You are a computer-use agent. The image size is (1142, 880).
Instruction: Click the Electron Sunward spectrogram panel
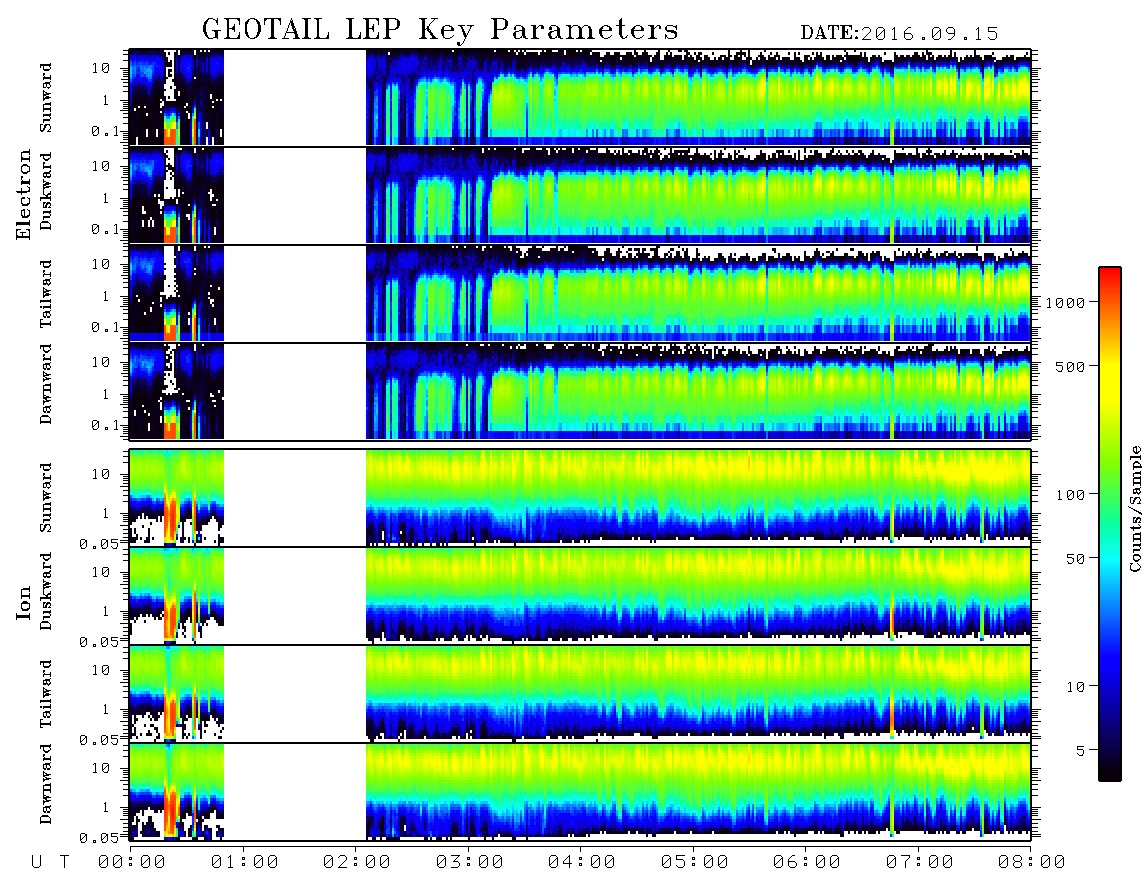point(580,97)
